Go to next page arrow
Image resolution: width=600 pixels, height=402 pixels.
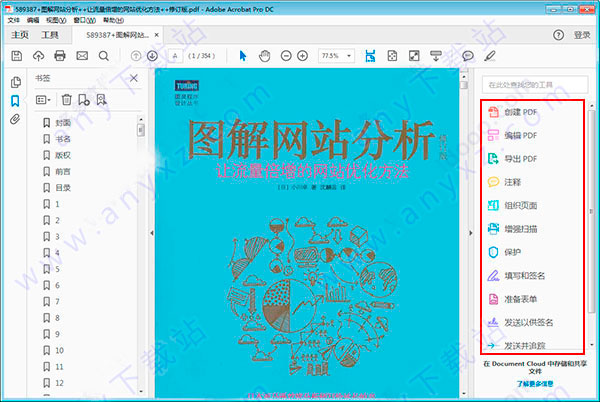pos(152,56)
